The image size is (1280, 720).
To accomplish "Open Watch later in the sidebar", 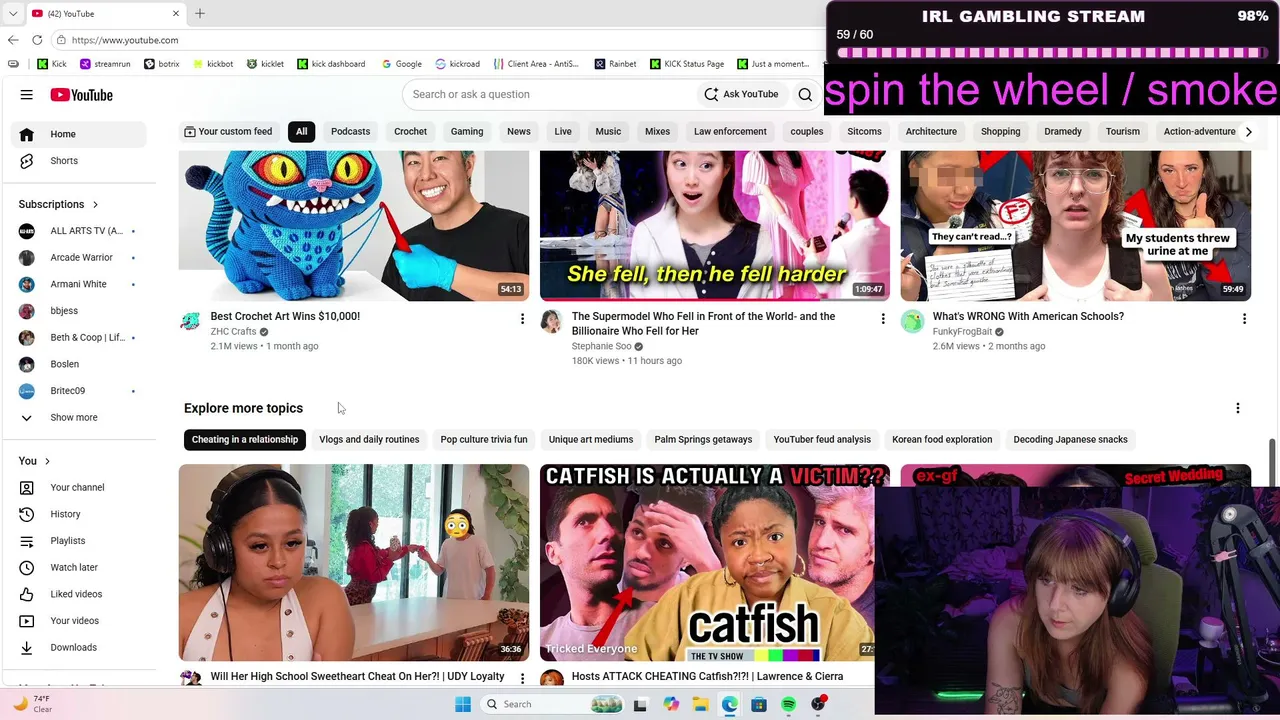I will click(79, 567).
